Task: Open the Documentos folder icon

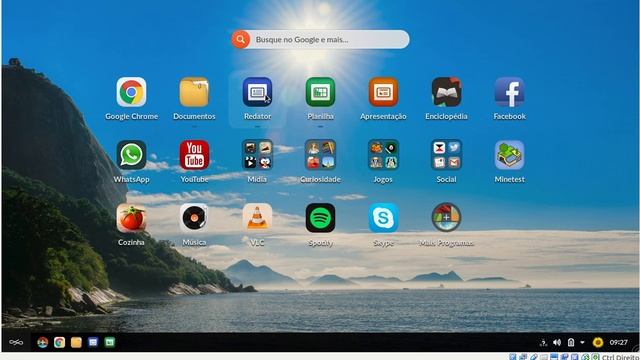Action: click(194, 92)
